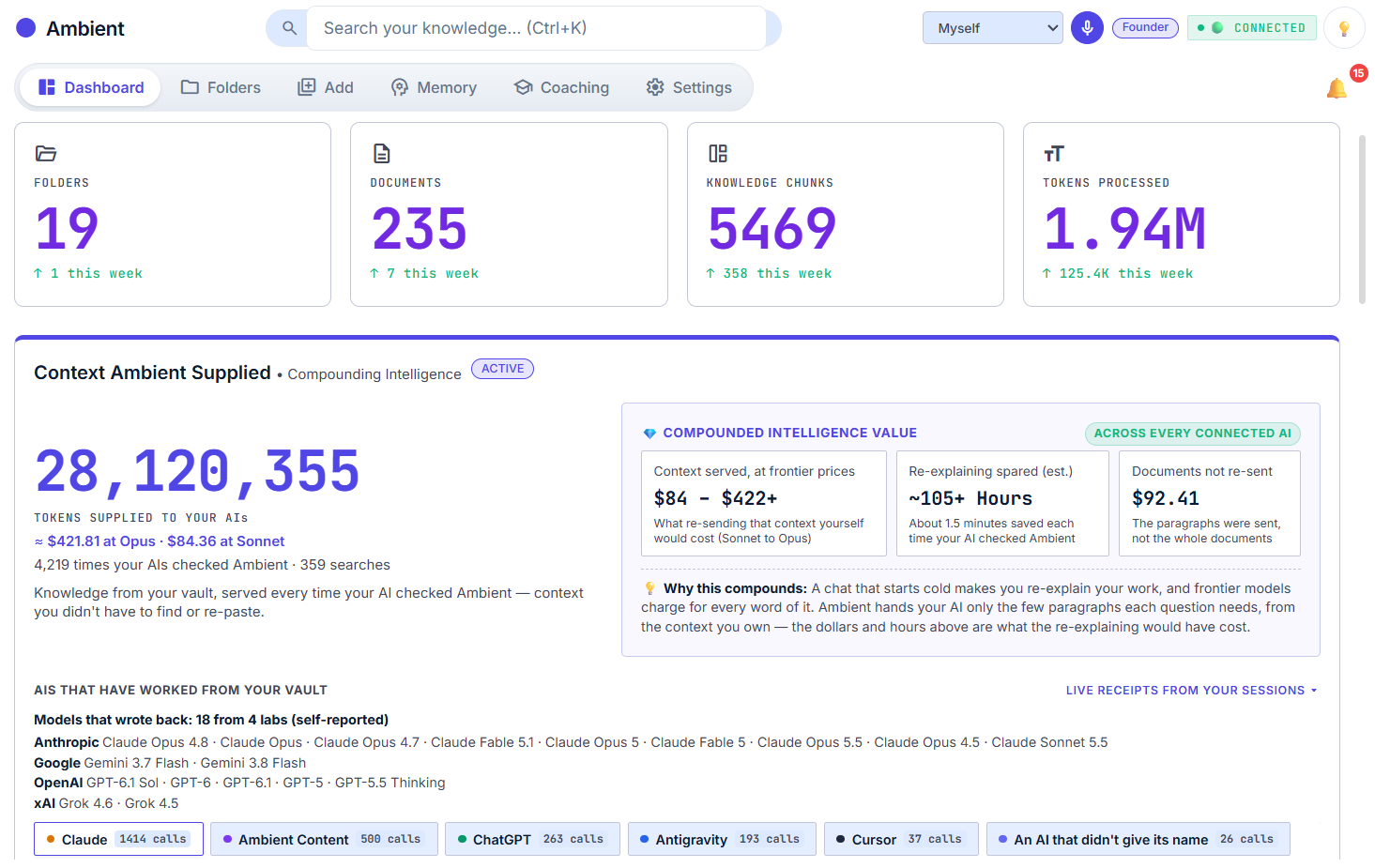
Task: Click the ACTIVE status badge
Action: pyautogui.click(x=502, y=369)
